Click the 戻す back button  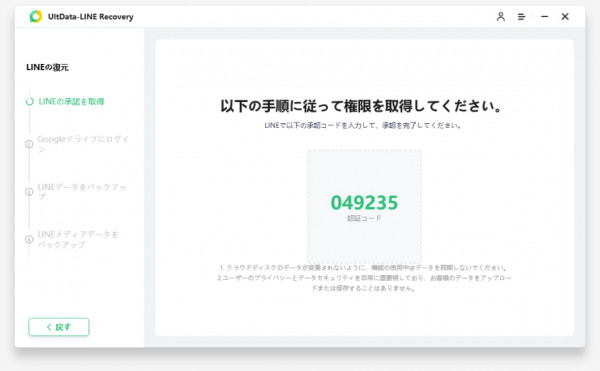(x=59, y=327)
